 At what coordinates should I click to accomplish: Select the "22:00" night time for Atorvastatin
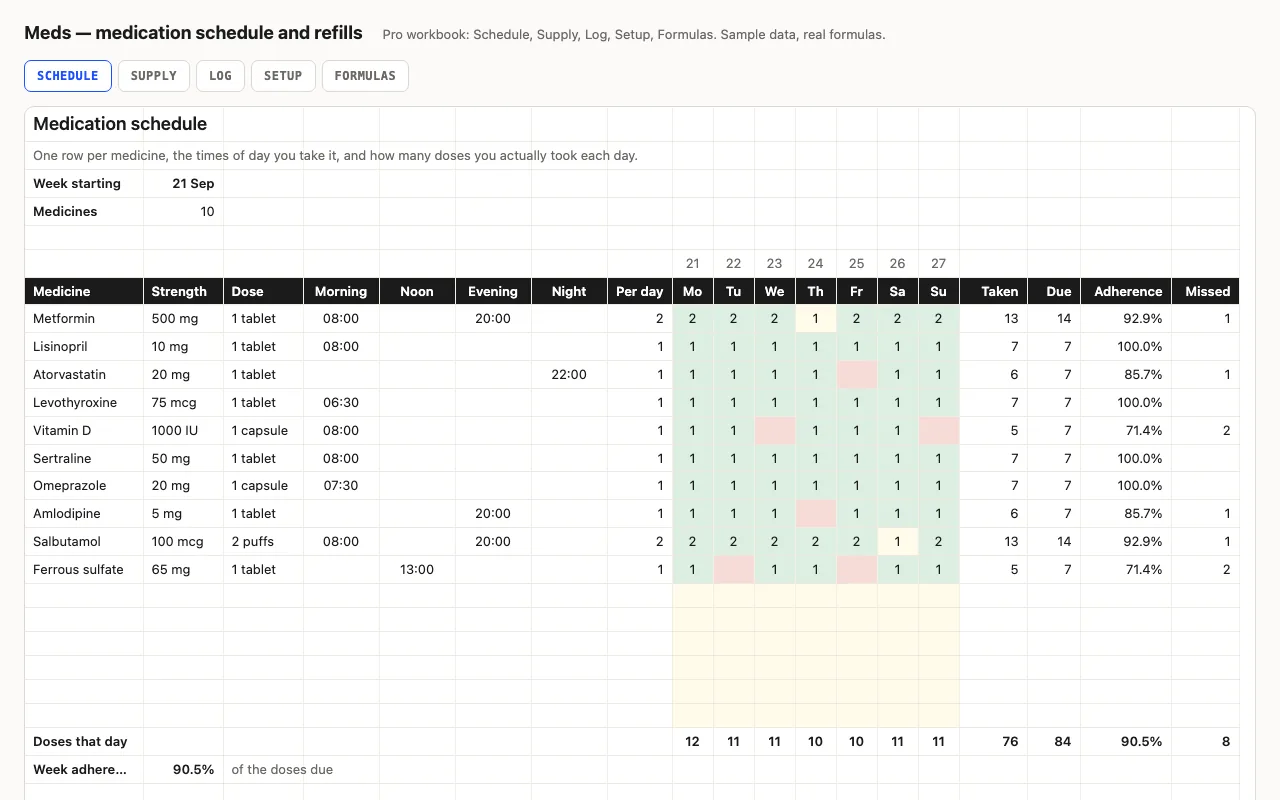(570, 375)
